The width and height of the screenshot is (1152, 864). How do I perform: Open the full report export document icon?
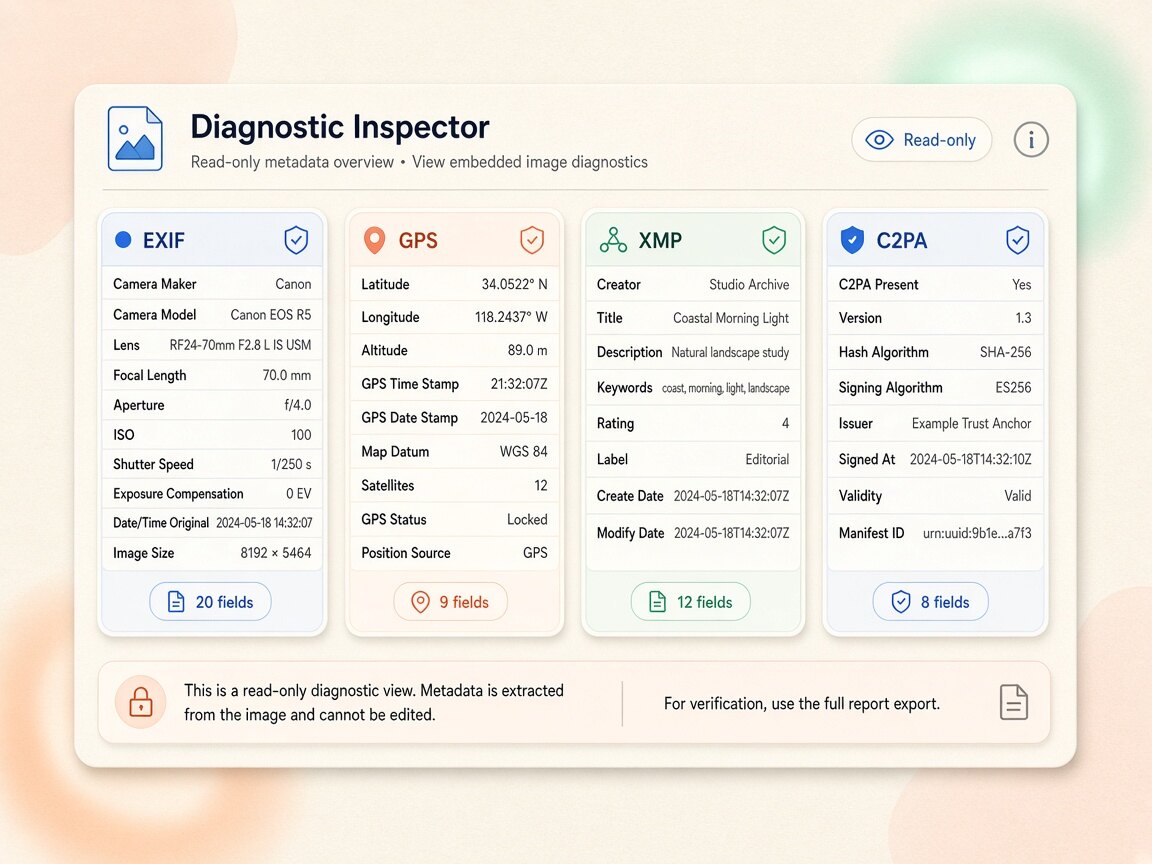click(x=1014, y=702)
